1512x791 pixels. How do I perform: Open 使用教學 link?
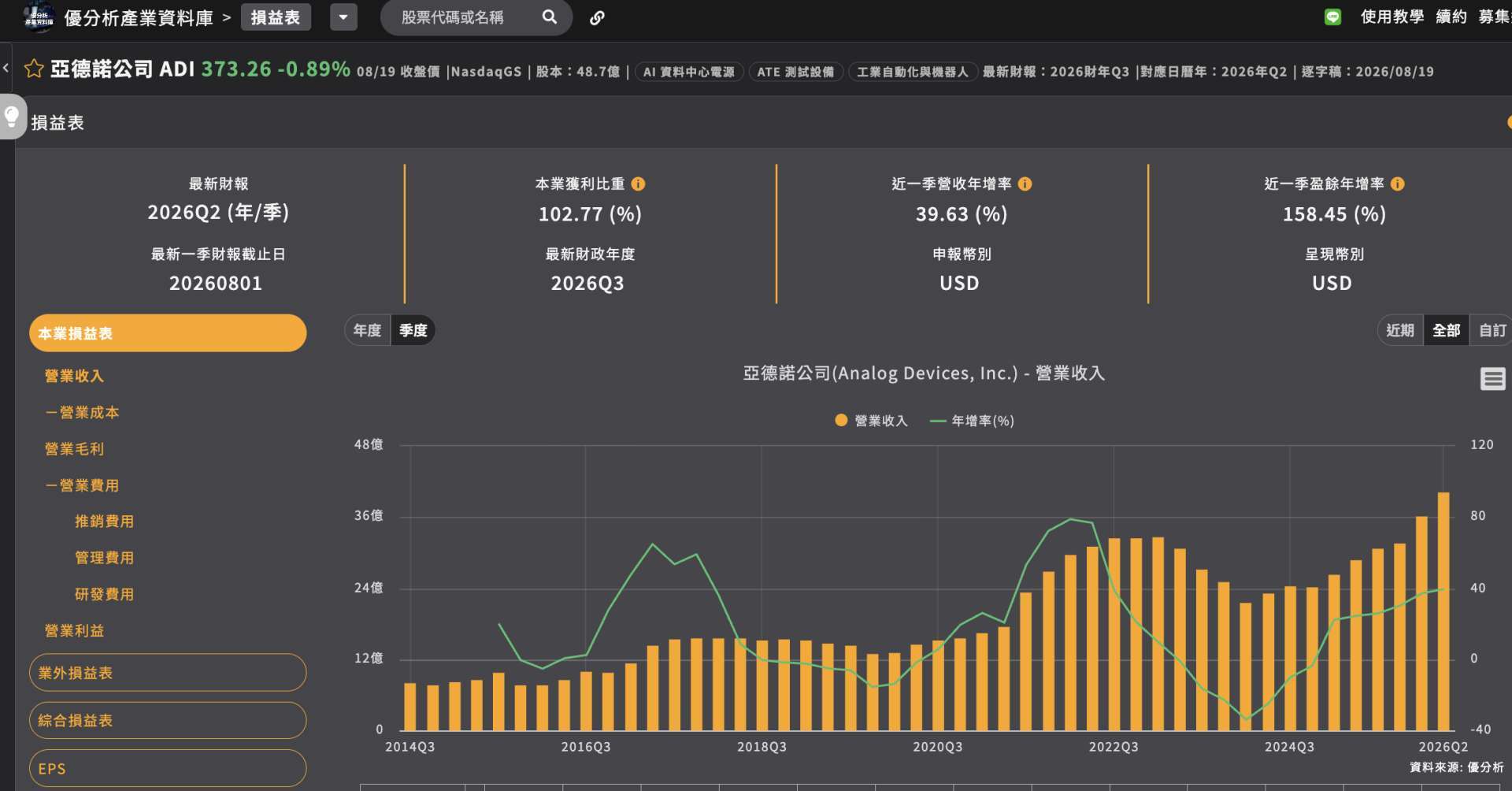tap(1392, 17)
